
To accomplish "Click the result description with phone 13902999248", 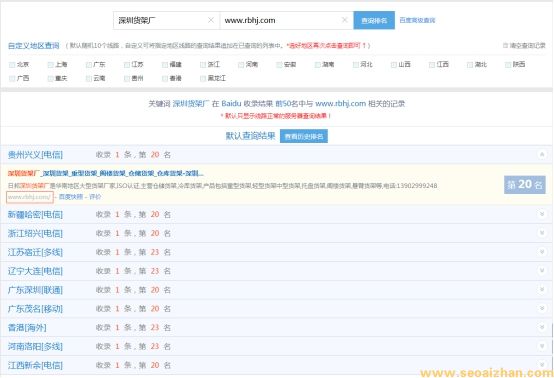I will 223,185.
